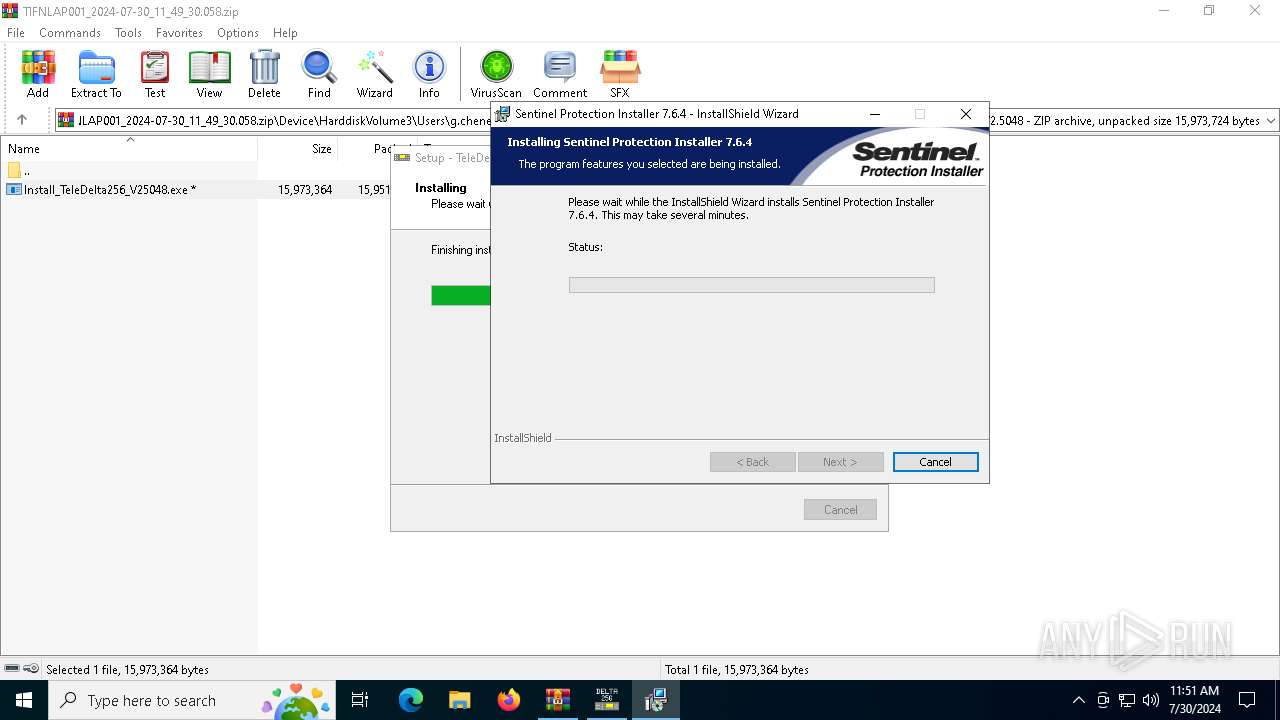The height and width of the screenshot is (720, 1280).
Task: Click the Delete trash icon
Action: click(x=264, y=75)
